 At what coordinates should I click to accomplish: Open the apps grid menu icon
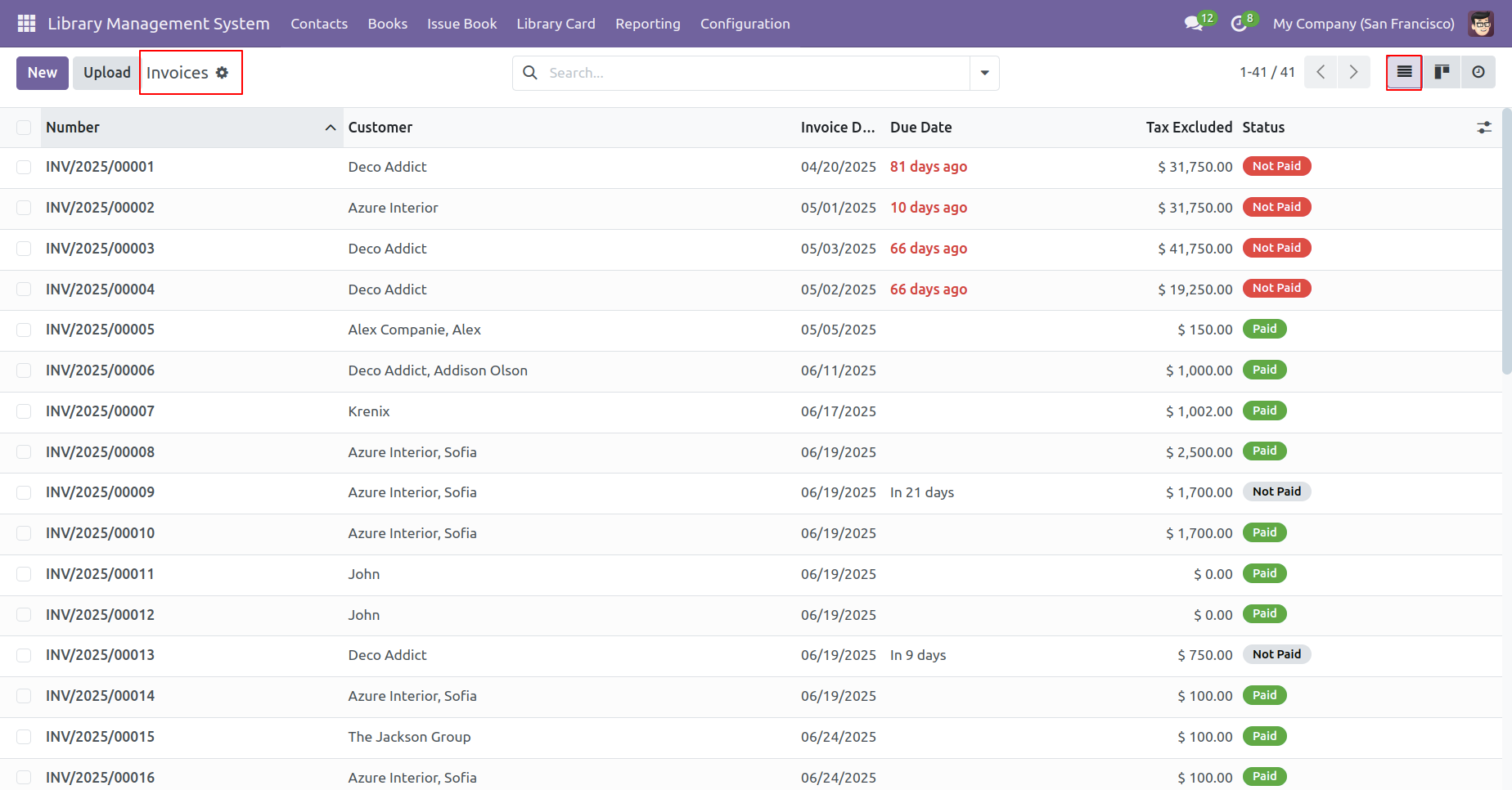[26, 24]
